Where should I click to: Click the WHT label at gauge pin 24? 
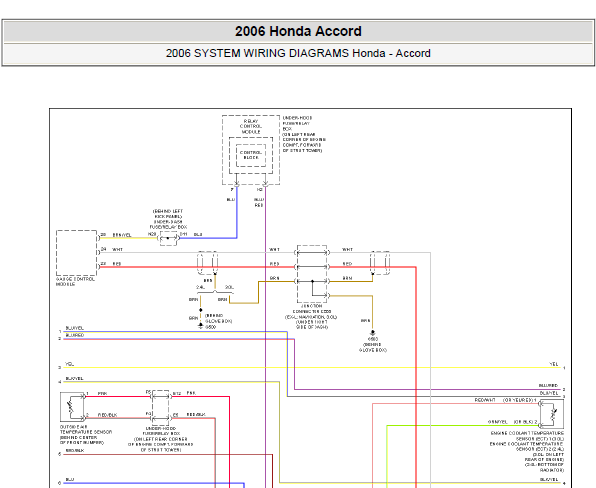[x=117, y=250]
